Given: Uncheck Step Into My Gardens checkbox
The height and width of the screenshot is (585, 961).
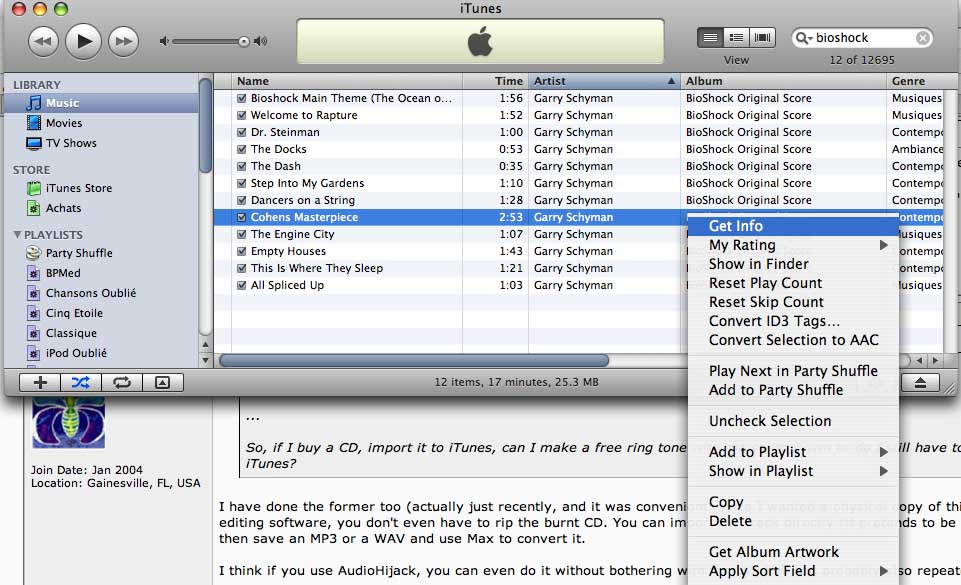Looking at the screenshot, I should tap(241, 183).
